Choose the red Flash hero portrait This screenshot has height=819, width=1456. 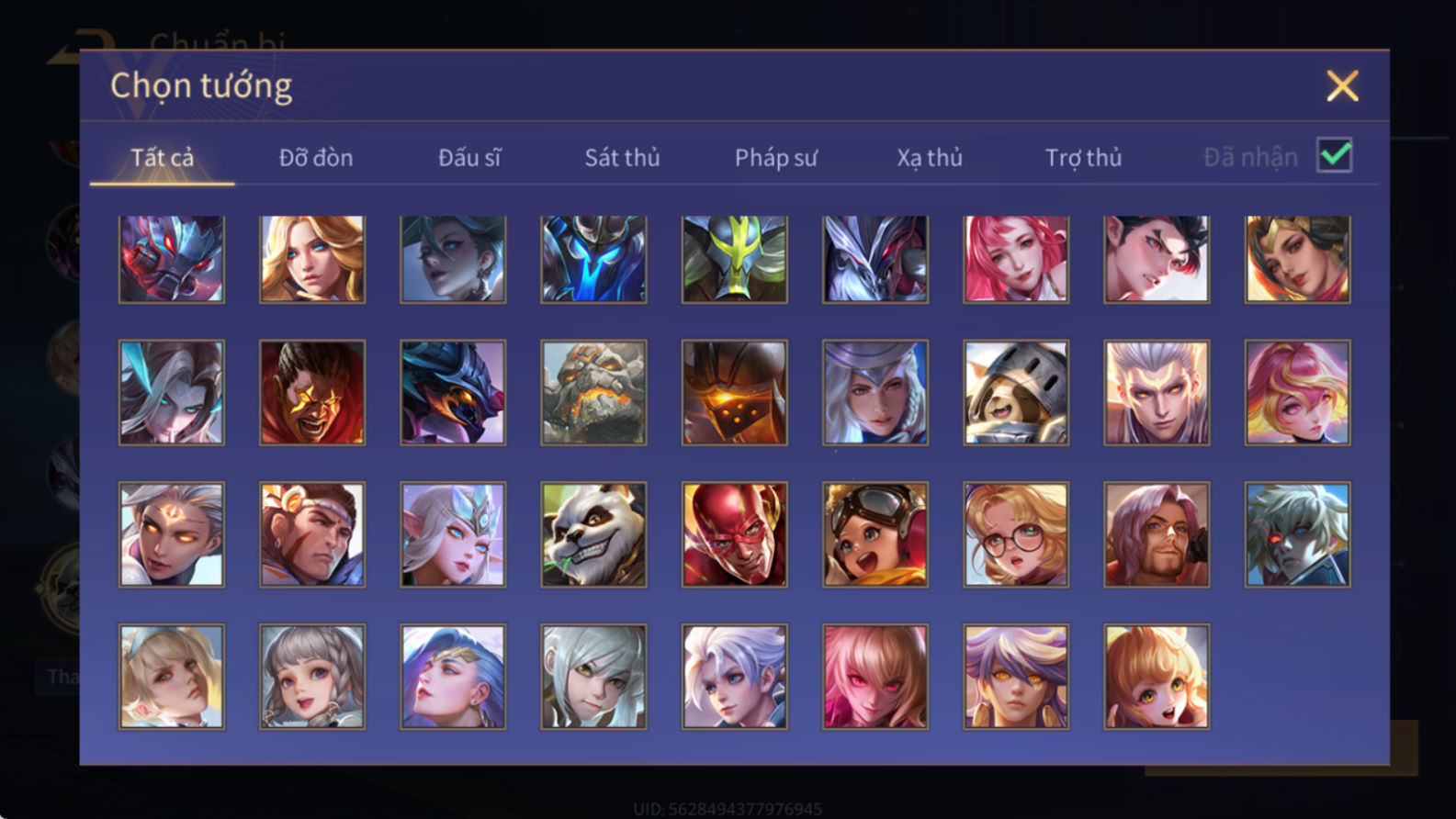pos(734,534)
